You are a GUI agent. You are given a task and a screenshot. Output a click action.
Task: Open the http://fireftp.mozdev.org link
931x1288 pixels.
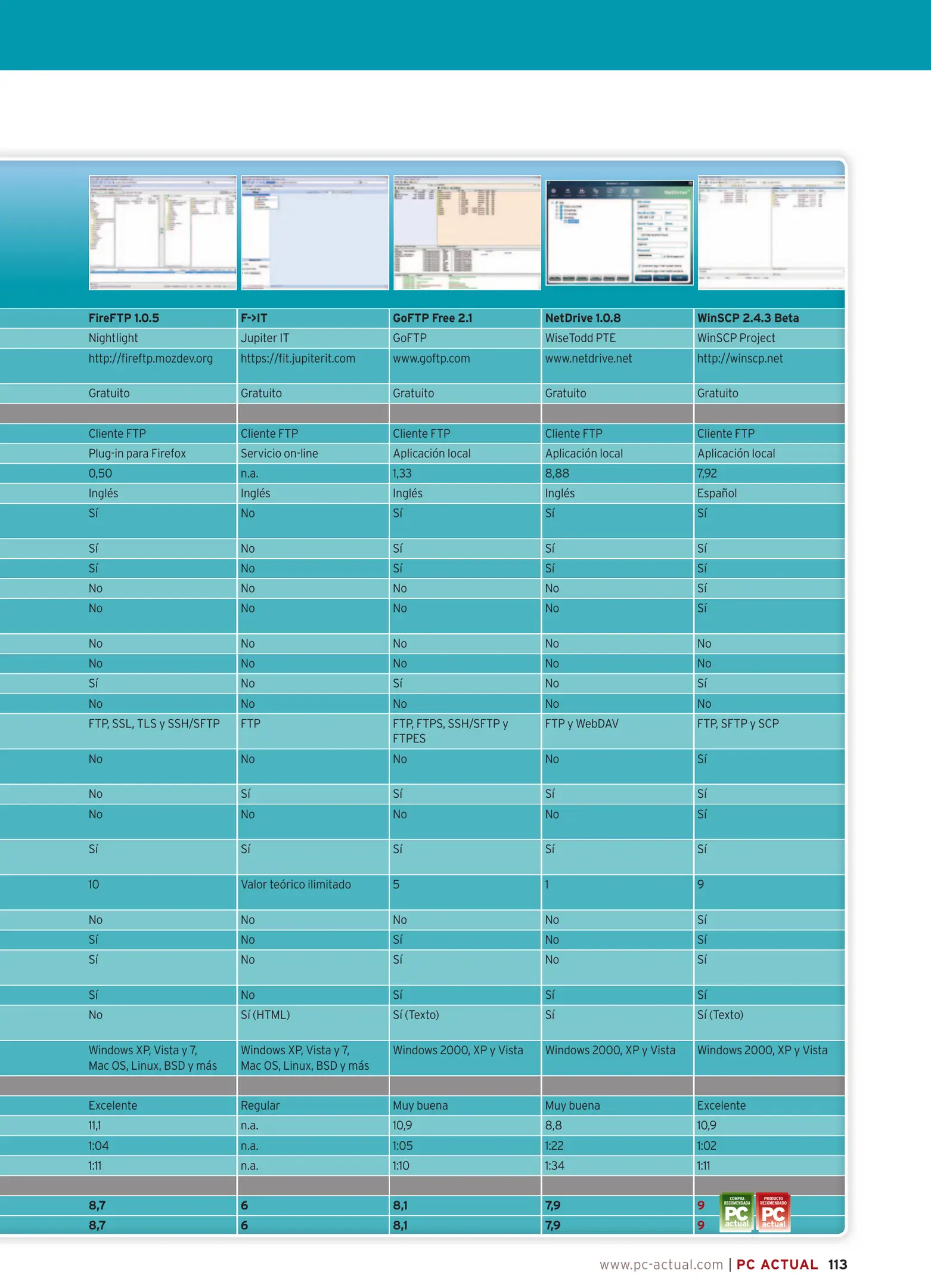click(x=150, y=358)
